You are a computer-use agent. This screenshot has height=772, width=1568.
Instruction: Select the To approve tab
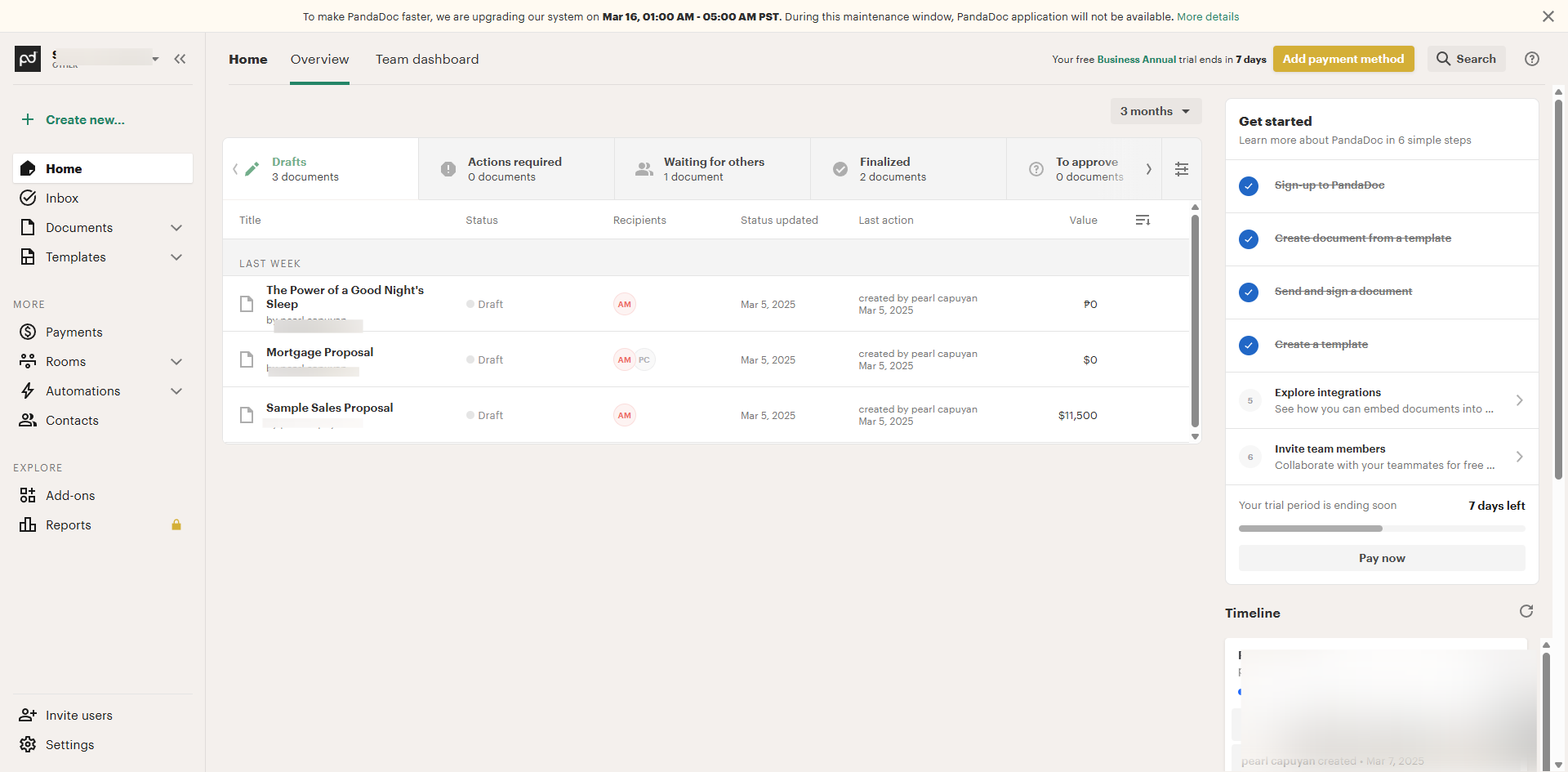[1084, 169]
